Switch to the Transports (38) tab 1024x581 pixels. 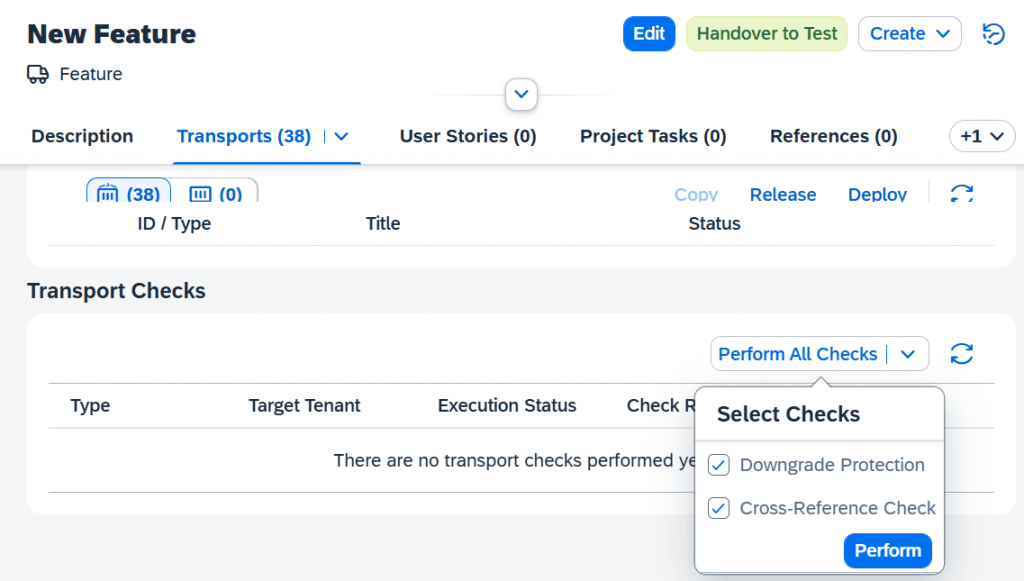pos(244,136)
